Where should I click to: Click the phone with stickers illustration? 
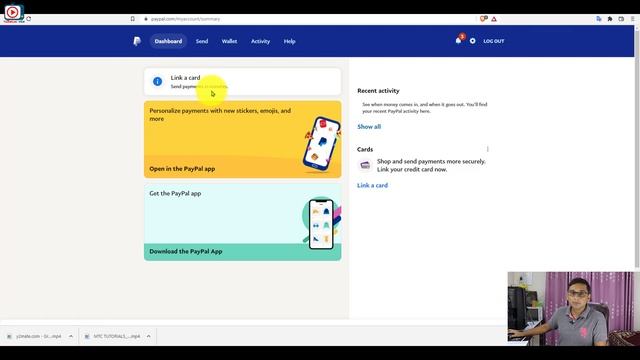322,144
